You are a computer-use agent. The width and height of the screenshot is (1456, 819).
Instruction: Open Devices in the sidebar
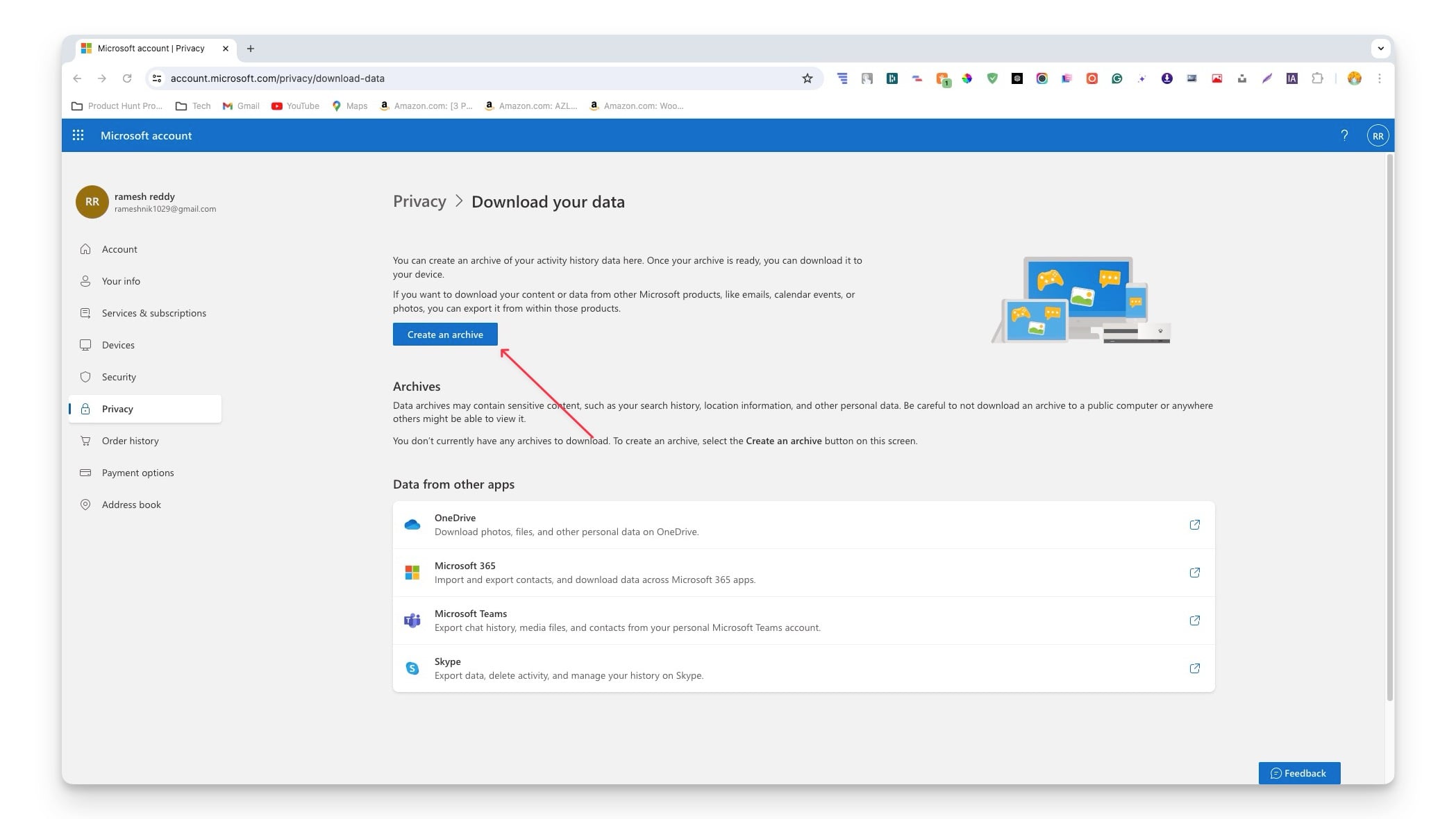(x=145, y=345)
